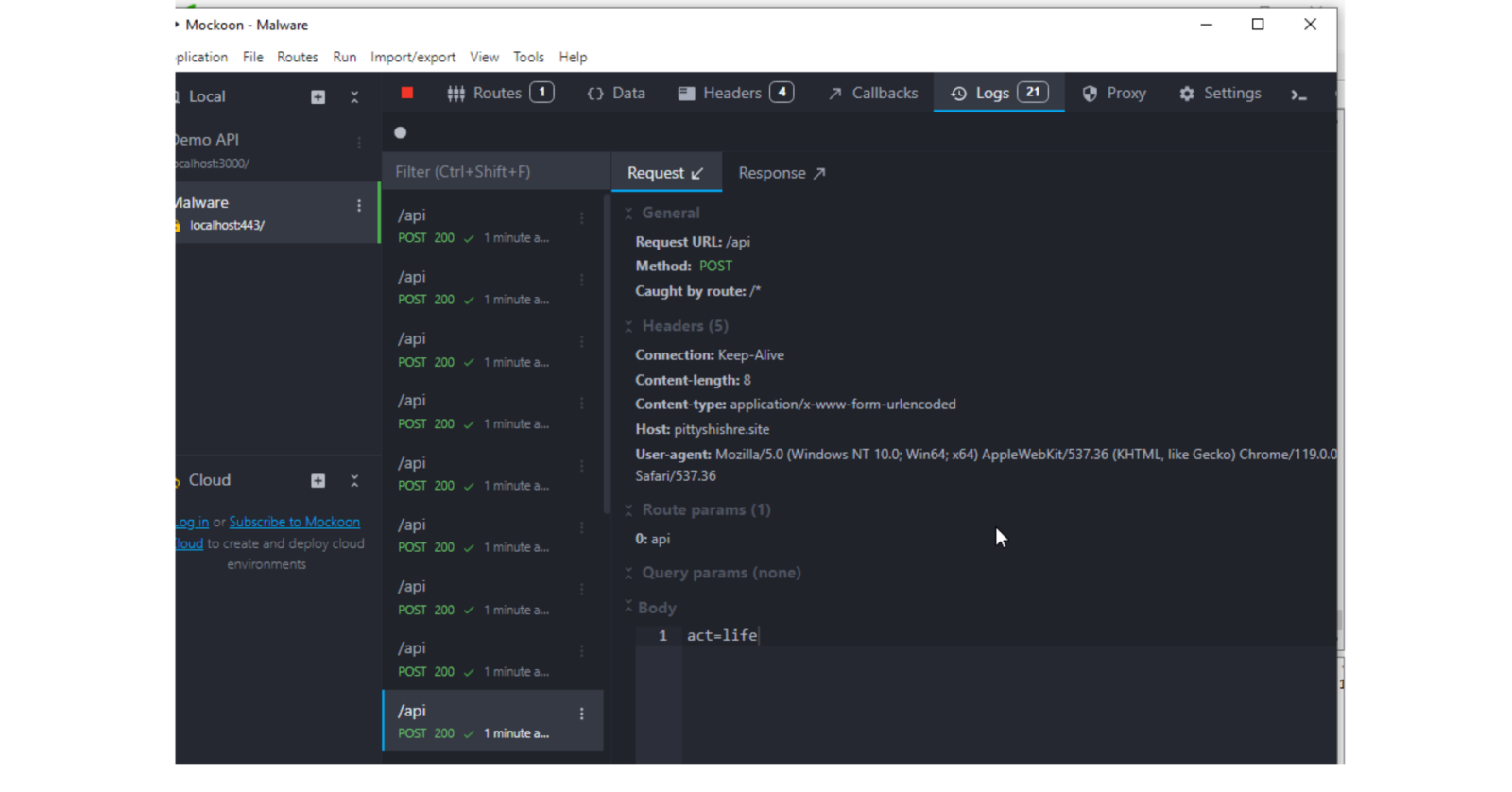Open the terminal-style icon in toolbar

[x=1298, y=95]
